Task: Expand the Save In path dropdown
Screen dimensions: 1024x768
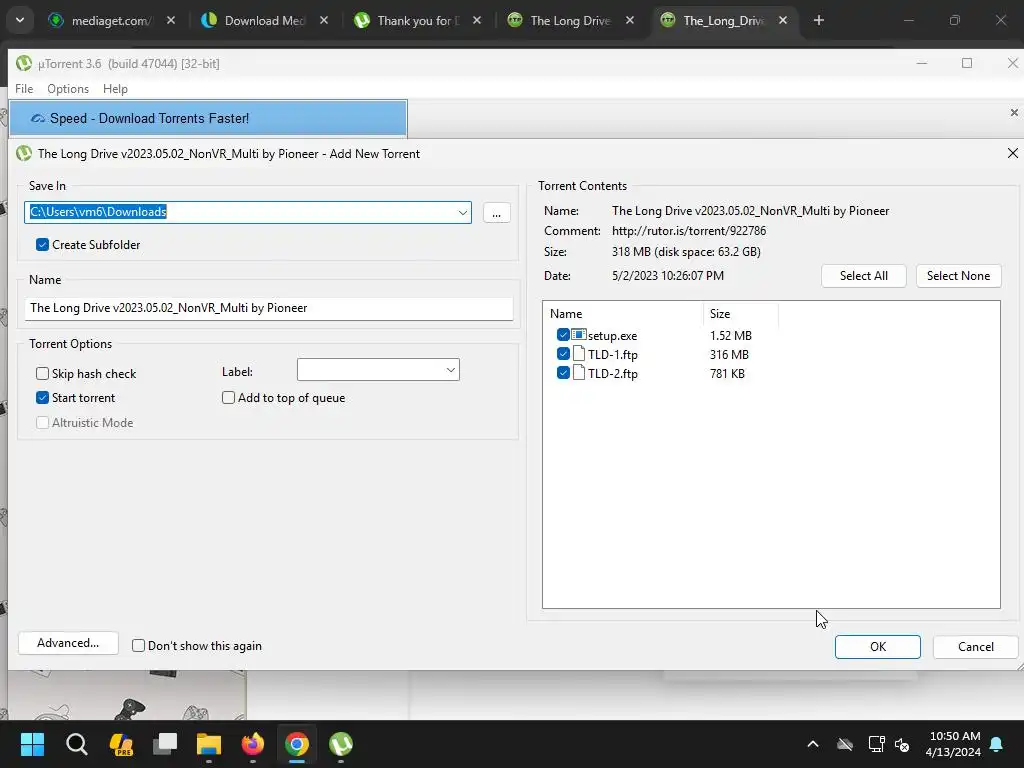Action: [462, 212]
